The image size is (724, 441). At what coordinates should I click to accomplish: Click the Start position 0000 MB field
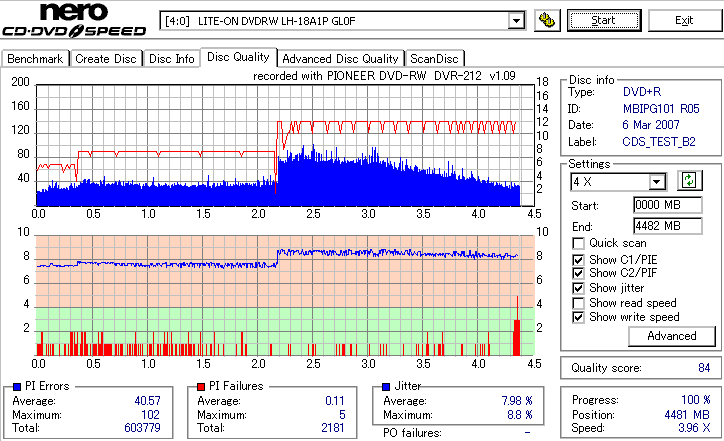[x=668, y=205]
